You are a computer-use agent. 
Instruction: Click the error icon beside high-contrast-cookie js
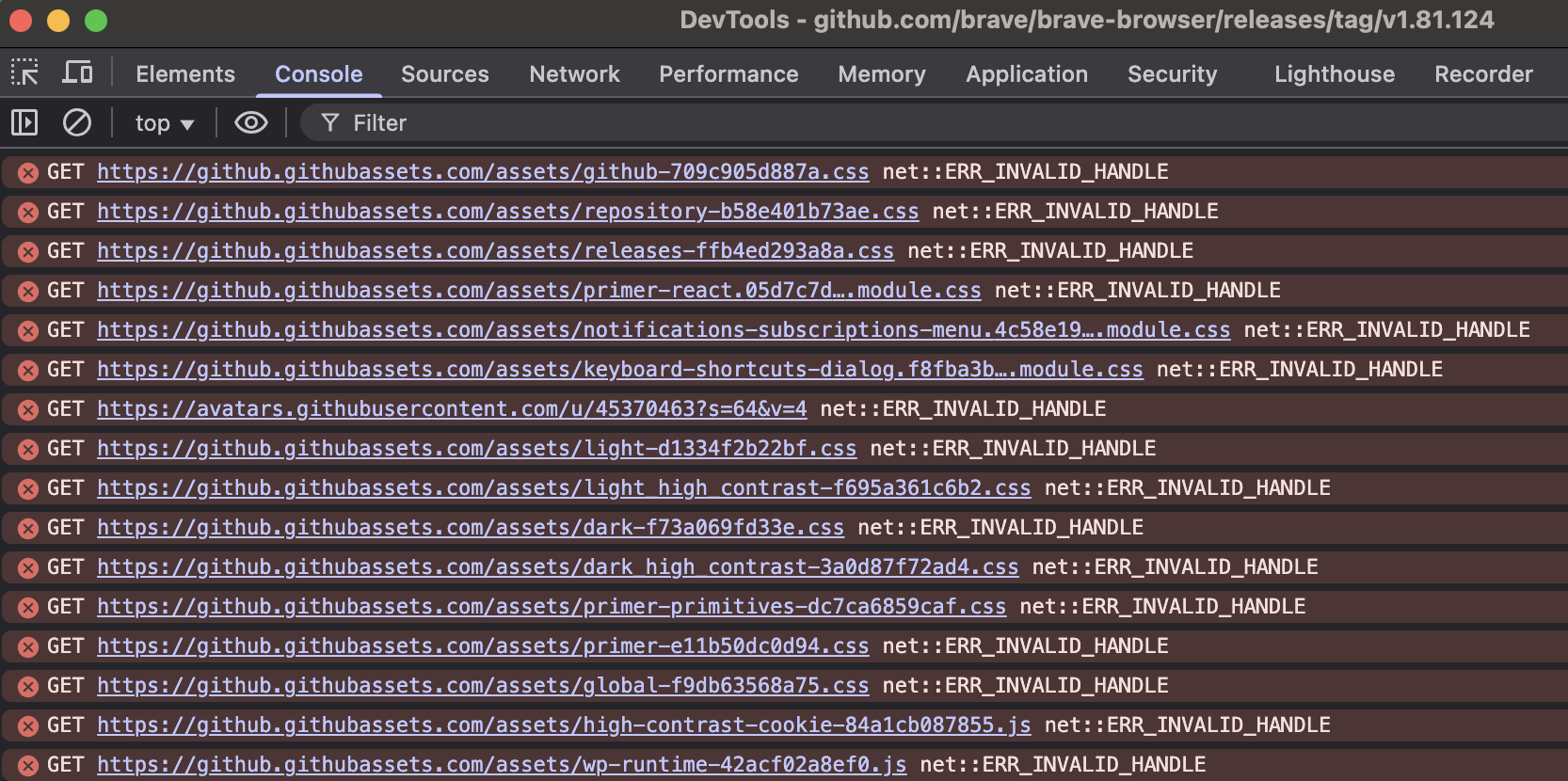tap(28, 725)
